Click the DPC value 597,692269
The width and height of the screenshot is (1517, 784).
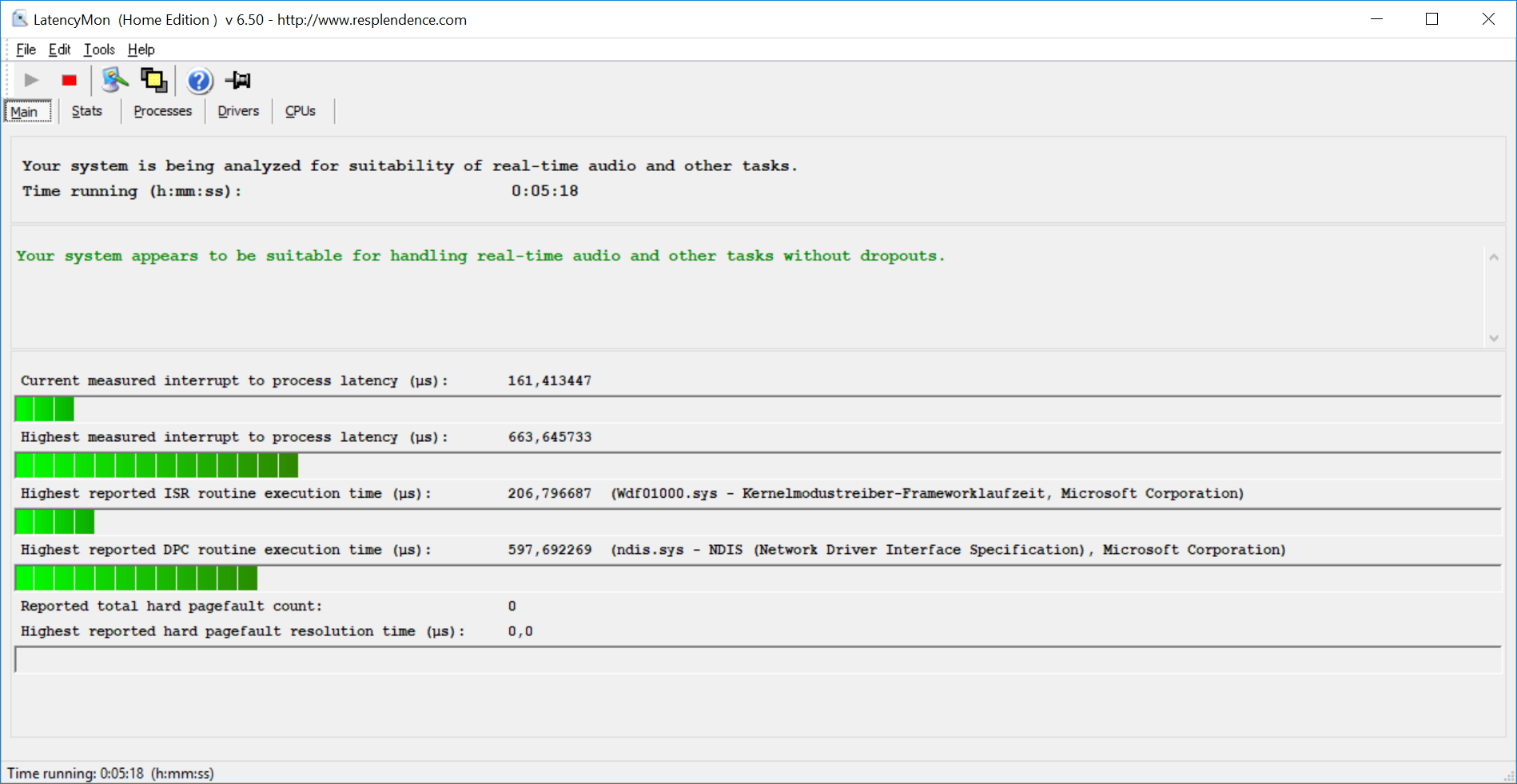click(550, 550)
